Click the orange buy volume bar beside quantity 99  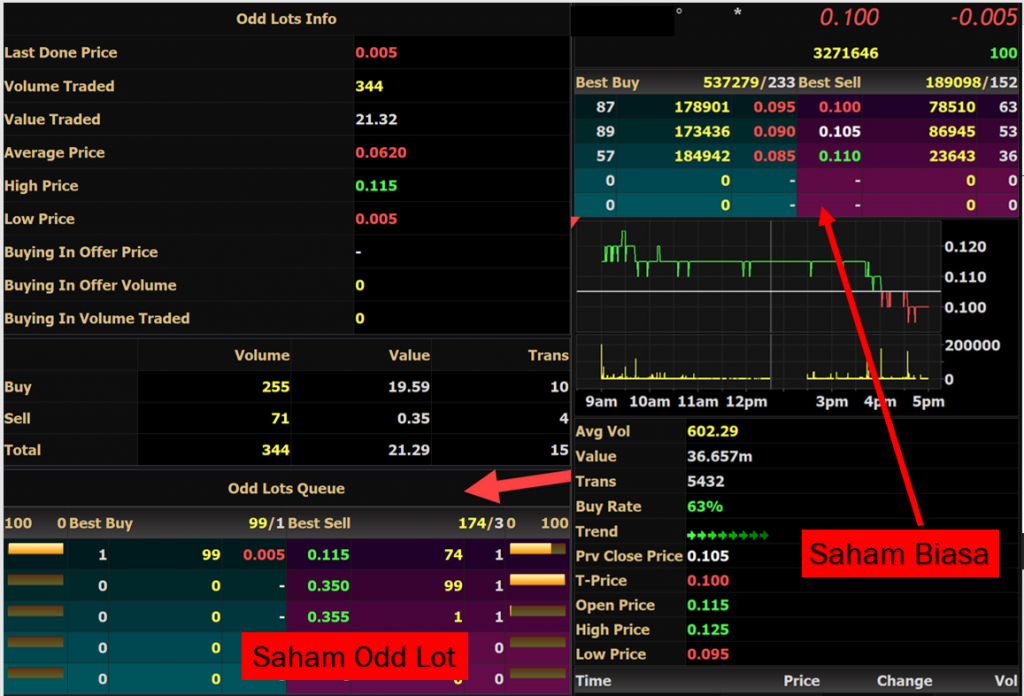click(x=35, y=549)
